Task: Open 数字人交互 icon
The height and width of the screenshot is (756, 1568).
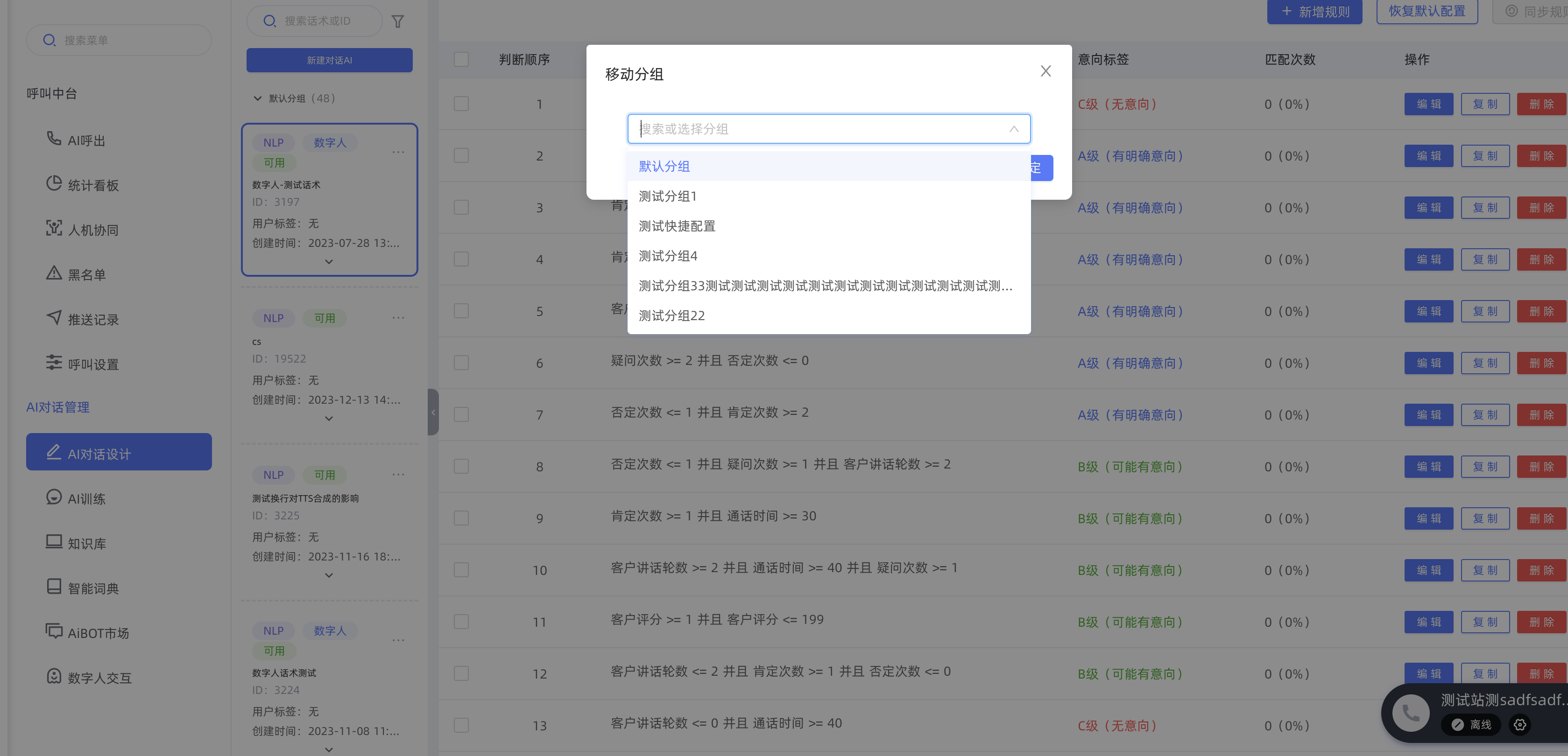Action: [54, 676]
